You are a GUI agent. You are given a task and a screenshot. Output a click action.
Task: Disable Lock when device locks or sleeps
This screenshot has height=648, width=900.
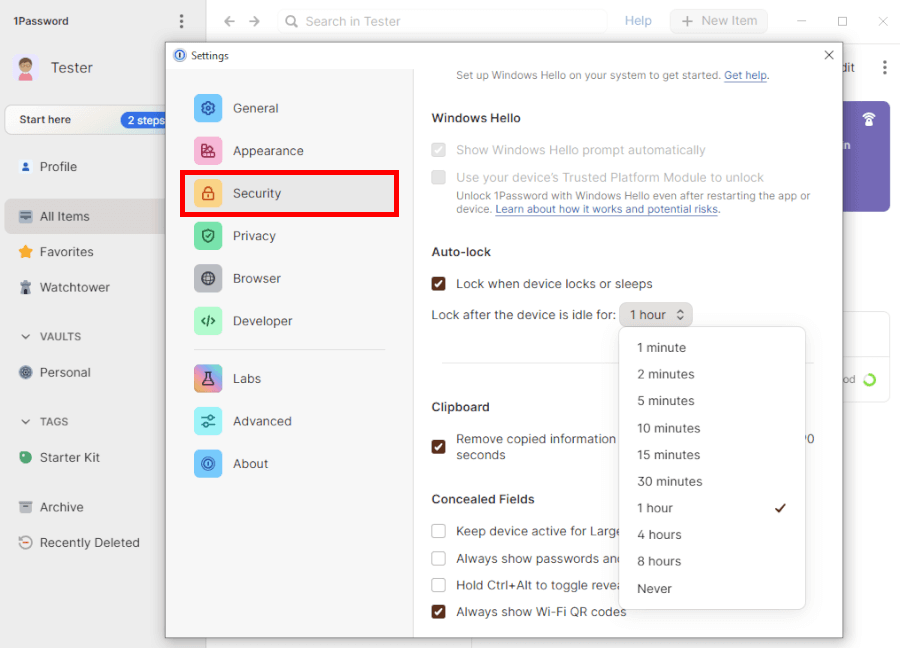(x=438, y=283)
